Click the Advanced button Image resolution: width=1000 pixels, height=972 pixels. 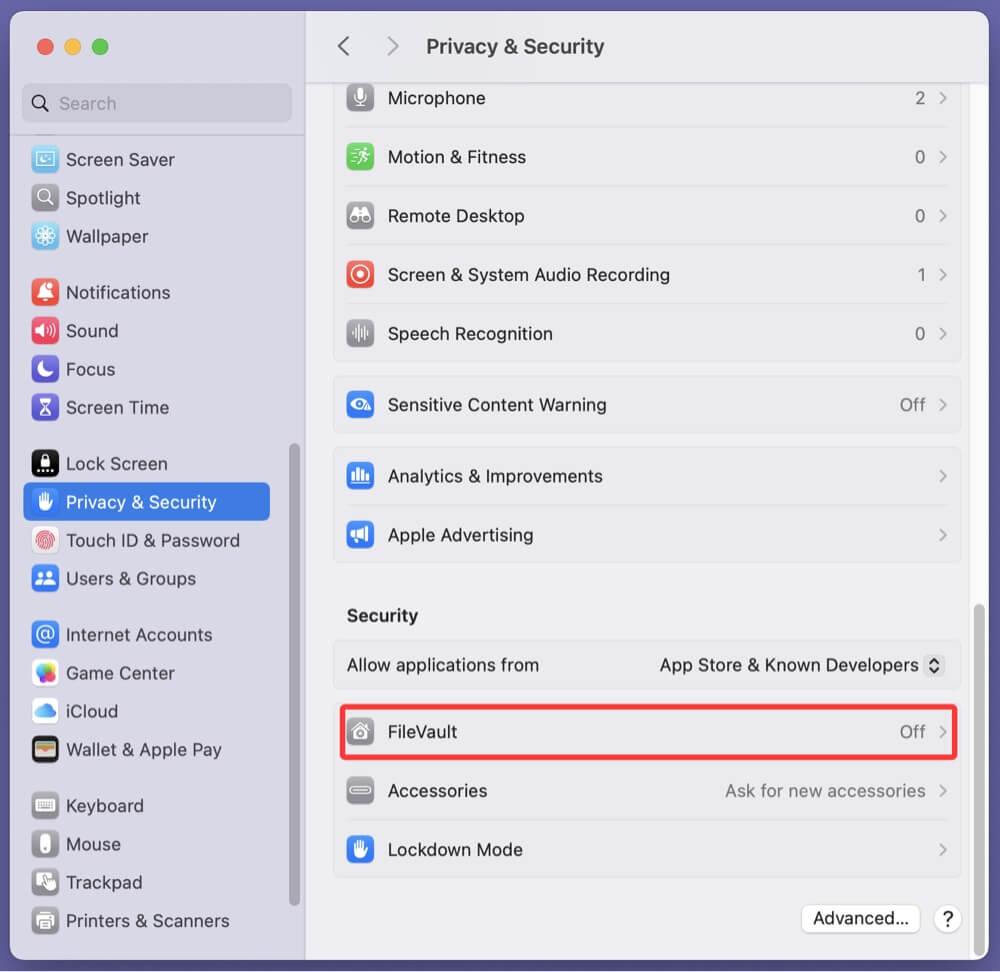point(860,918)
